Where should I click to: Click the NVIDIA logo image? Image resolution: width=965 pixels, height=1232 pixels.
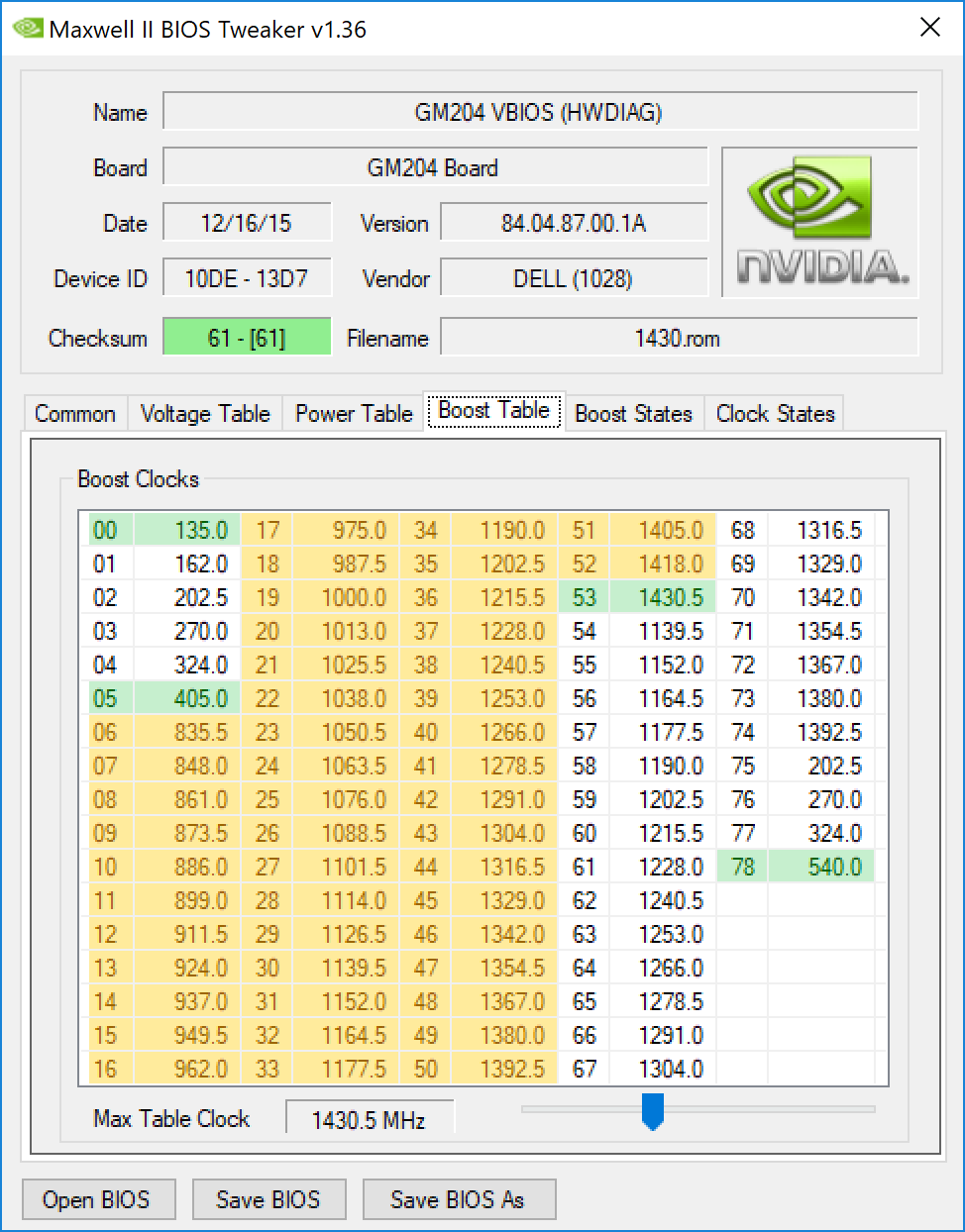click(820, 222)
